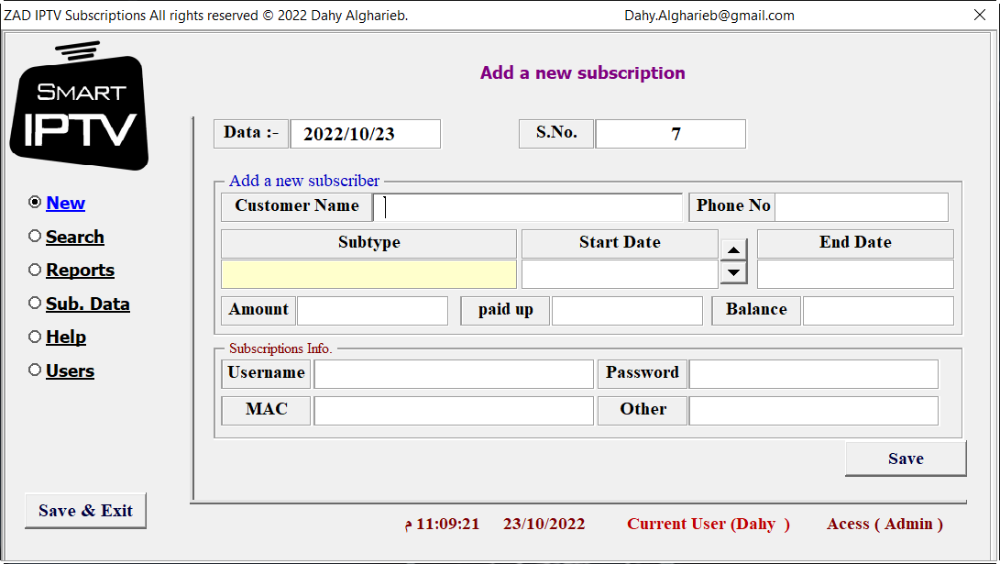Click the End Date header
Viewport: 1000px width, 564px height.
point(855,243)
